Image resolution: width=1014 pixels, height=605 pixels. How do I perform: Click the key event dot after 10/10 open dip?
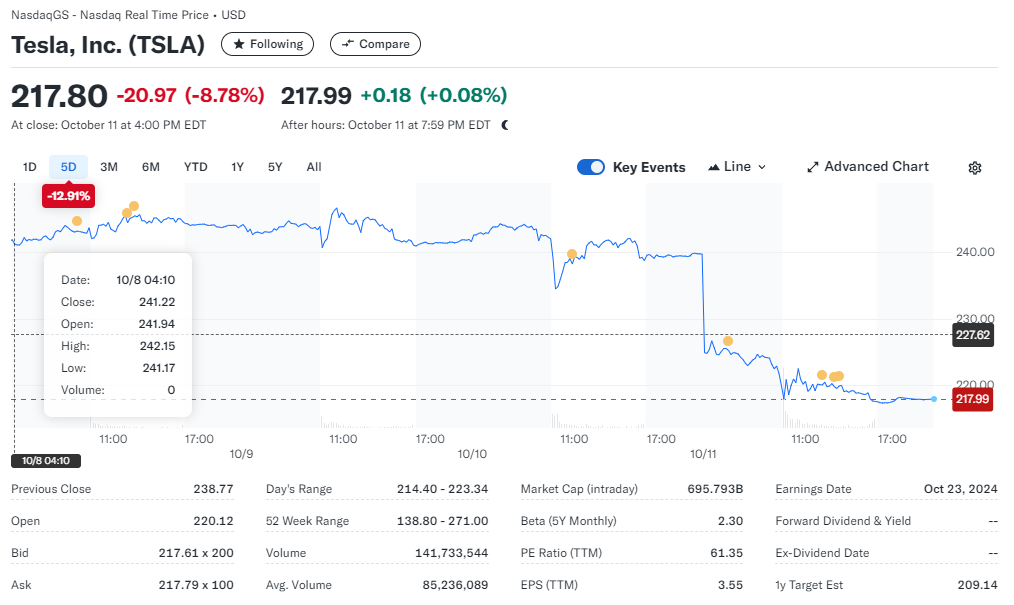tap(572, 254)
